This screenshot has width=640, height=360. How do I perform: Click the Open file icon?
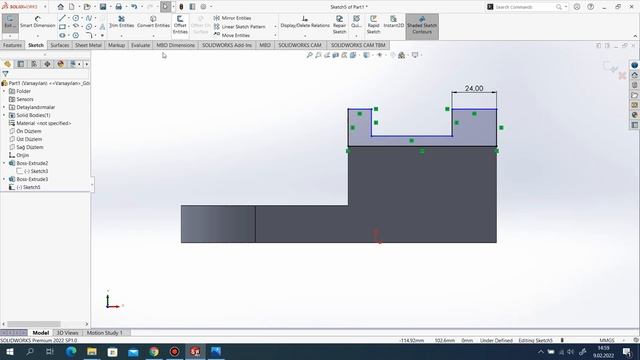coord(87,7)
